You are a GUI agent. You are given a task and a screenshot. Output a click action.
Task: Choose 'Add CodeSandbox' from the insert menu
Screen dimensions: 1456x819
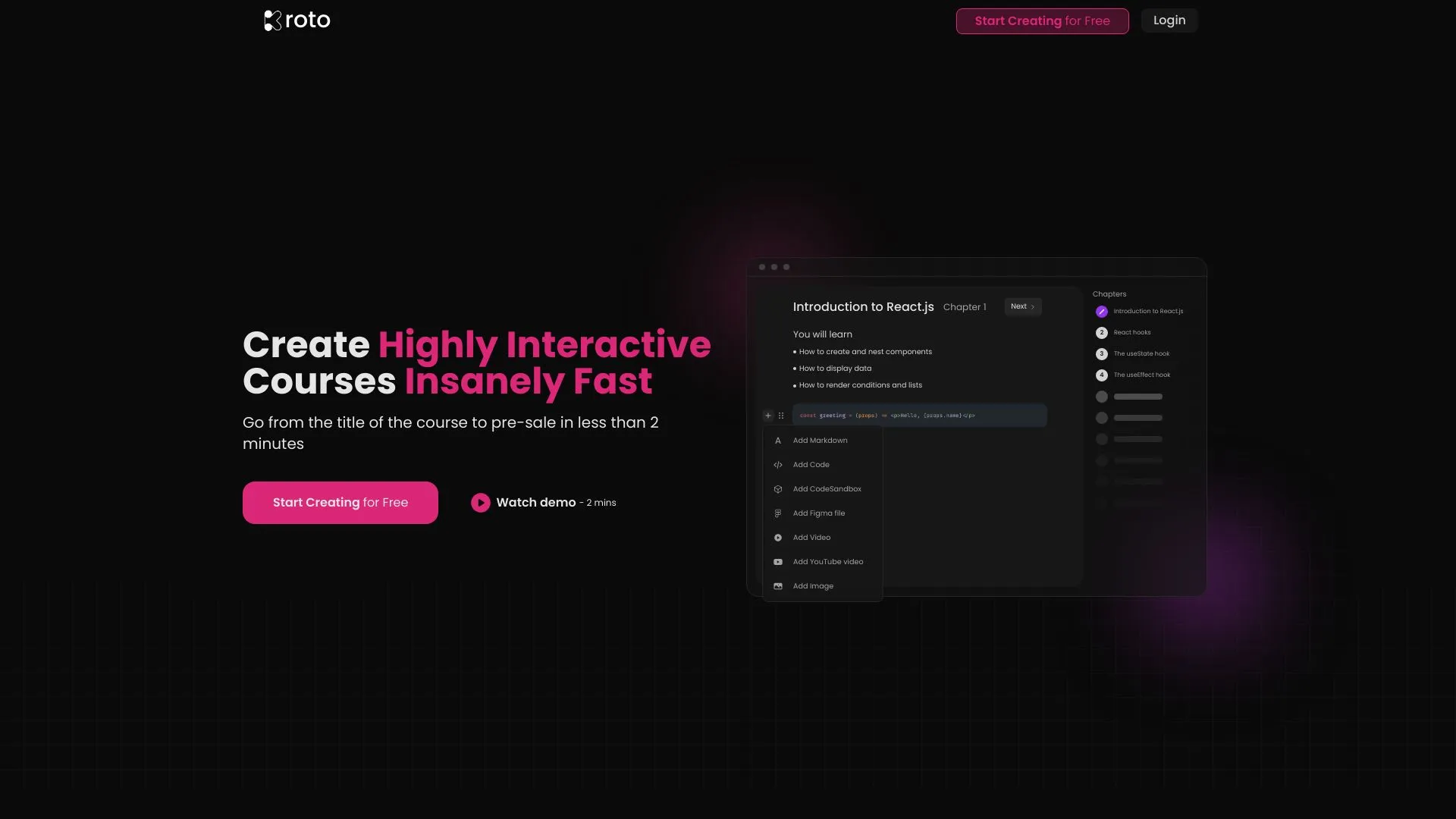[827, 488]
